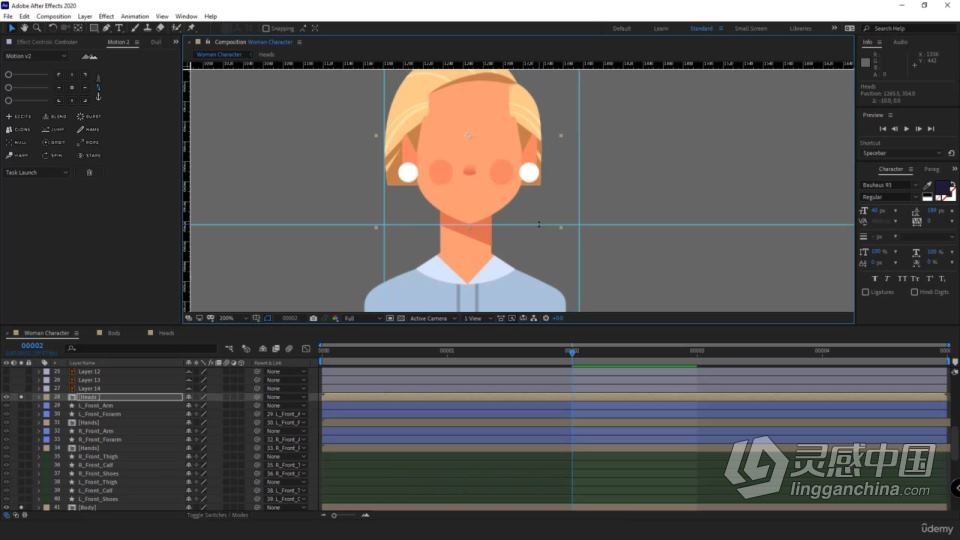Hide the Heads layer with its eye icon
This screenshot has height=540, width=960.
(x=7, y=397)
